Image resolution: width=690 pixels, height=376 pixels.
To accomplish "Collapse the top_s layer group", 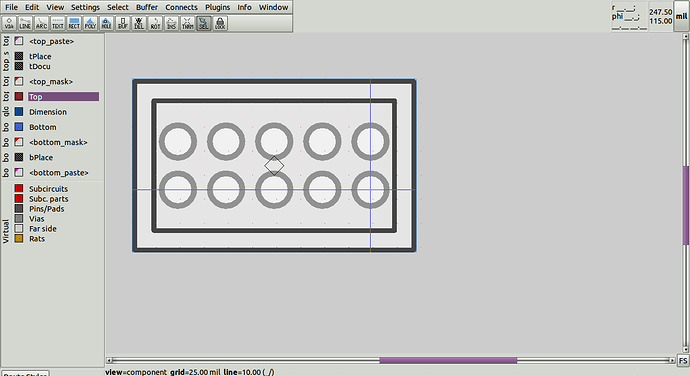I will click(x=6, y=61).
